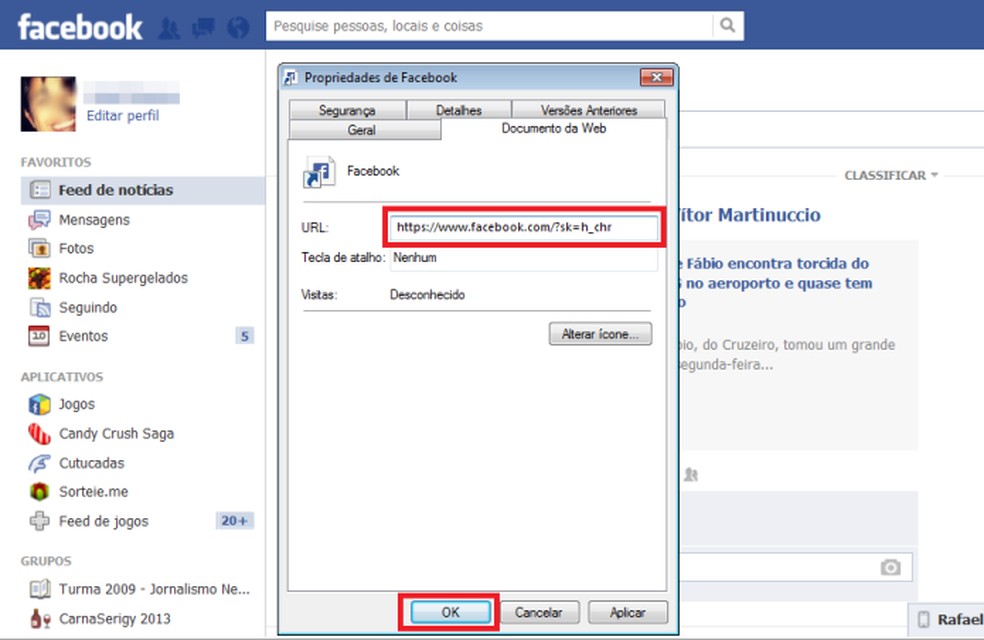
Task: Click the Editar perfil link
Action: pos(122,116)
